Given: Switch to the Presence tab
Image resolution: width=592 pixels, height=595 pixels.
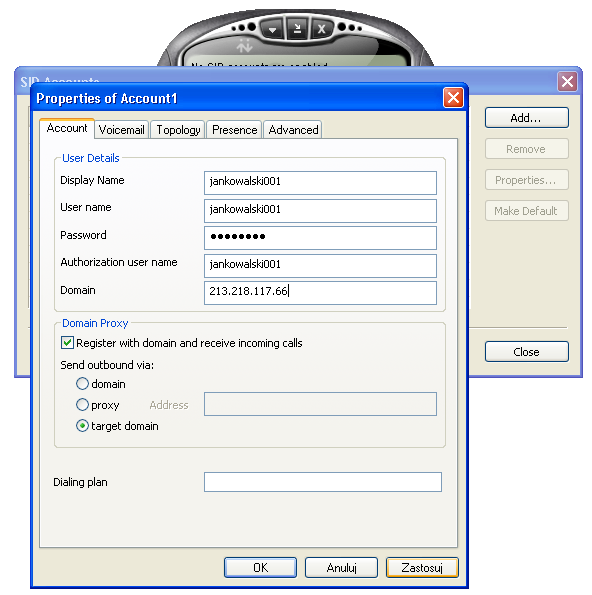Looking at the screenshot, I should (x=235, y=130).
